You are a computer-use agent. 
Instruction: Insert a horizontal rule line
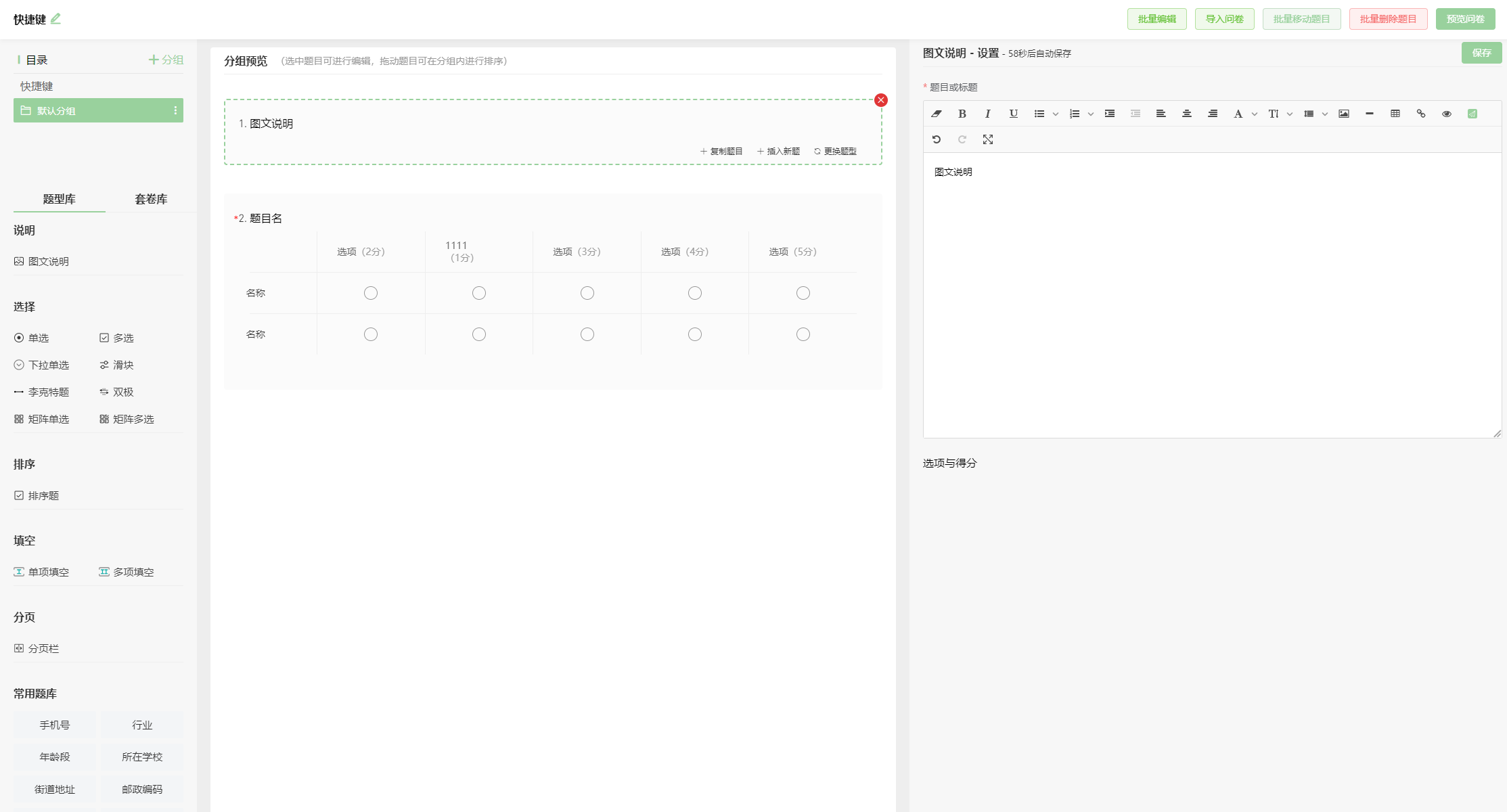coord(1370,114)
